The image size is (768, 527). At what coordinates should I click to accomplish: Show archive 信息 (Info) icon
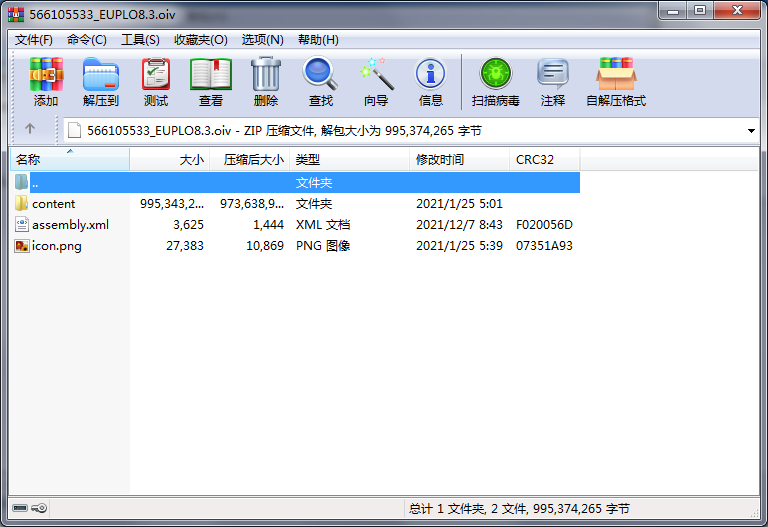click(x=431, y=81)
